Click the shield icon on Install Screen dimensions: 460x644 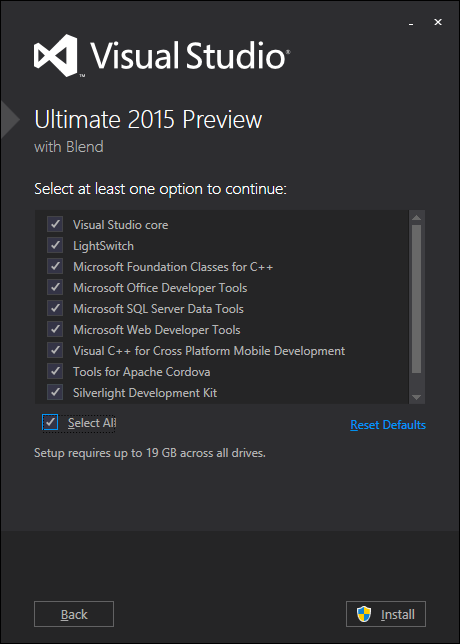364,614
